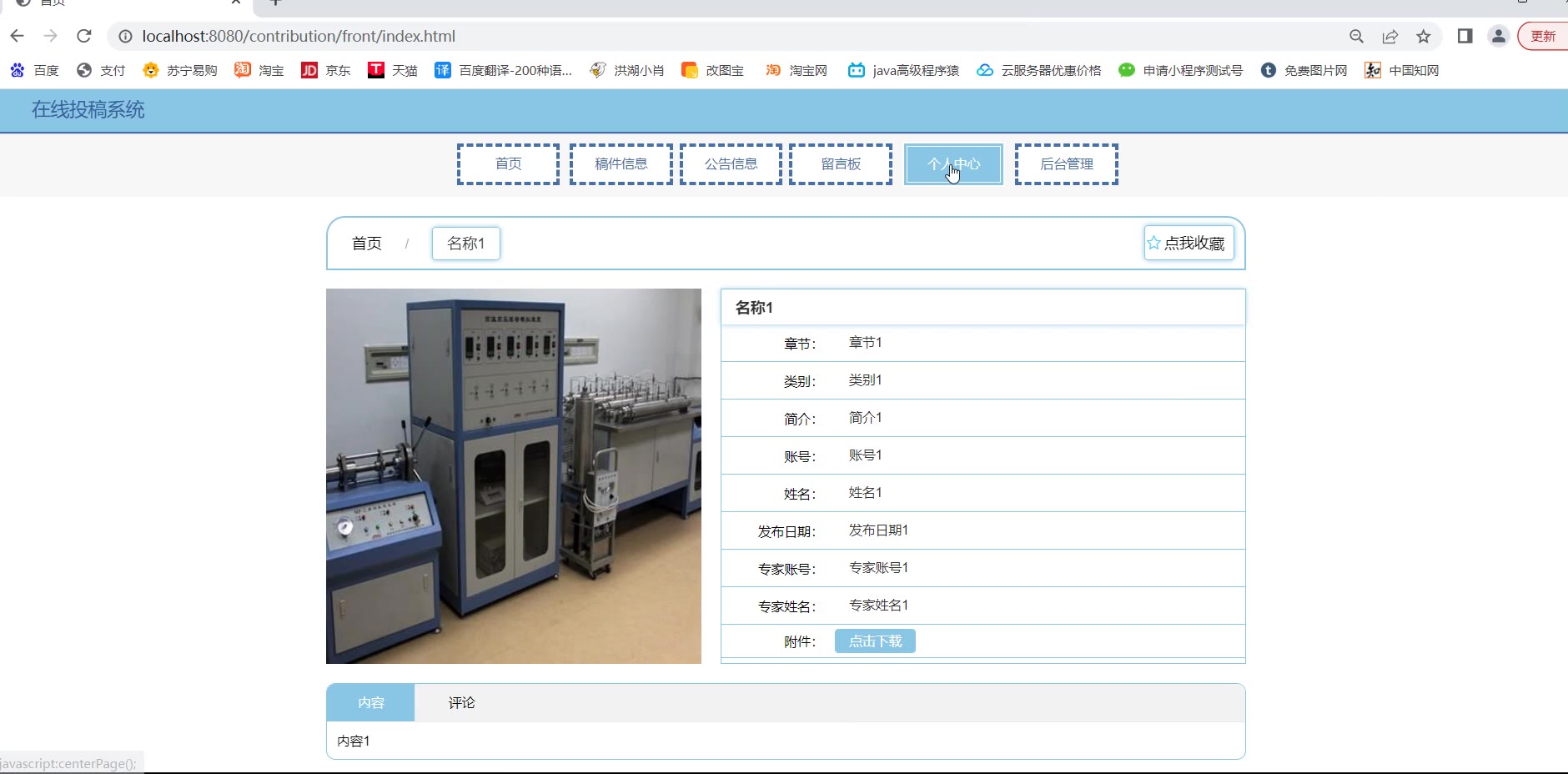
Task: Open the 稿件信息 navigation menu item
Action: pyautogui.click(x=621, y=164)
